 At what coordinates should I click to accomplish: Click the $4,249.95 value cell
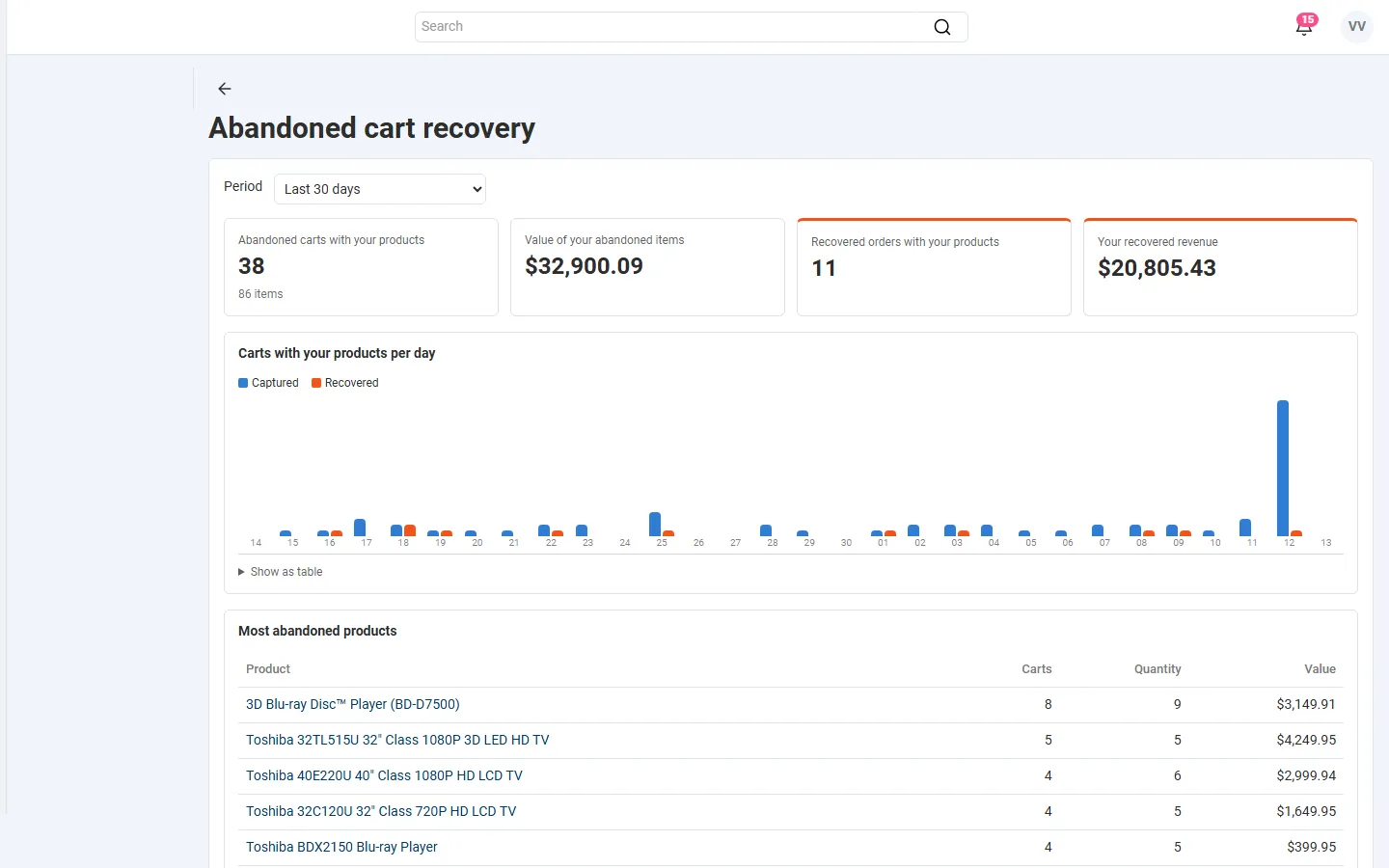[x=1306, y=740]
